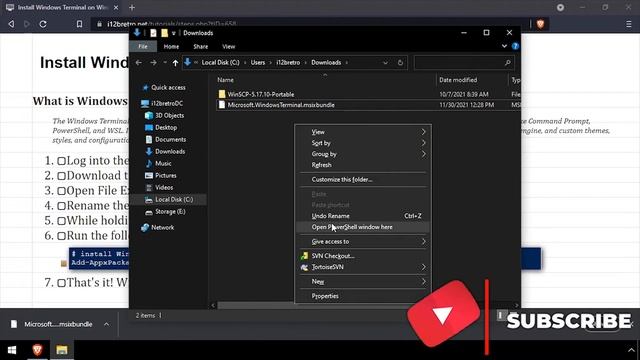Bookmark this page in the browser
This screenshot has width=640, height=360.
tap(79, 24)
